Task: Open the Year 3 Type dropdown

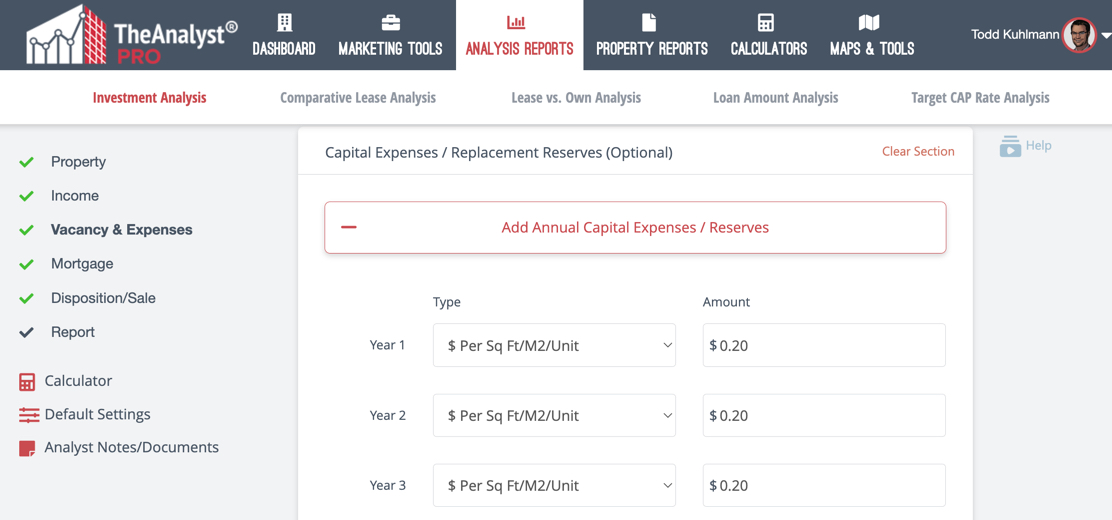Action: point(555,486)
